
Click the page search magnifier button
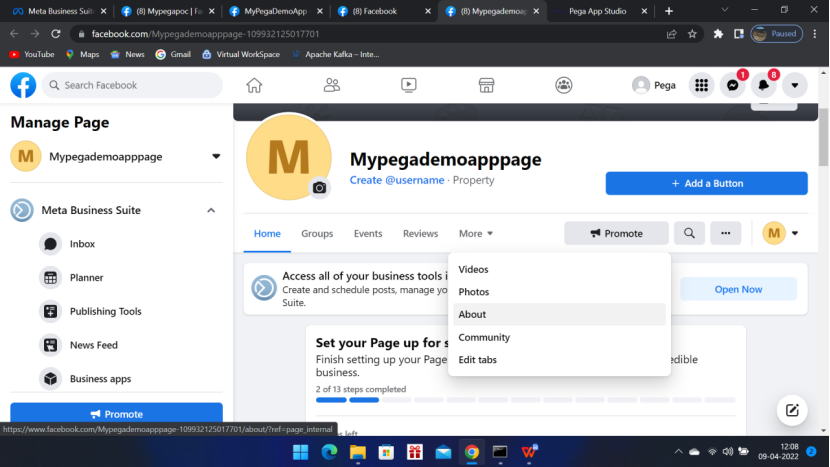(689, 234)
